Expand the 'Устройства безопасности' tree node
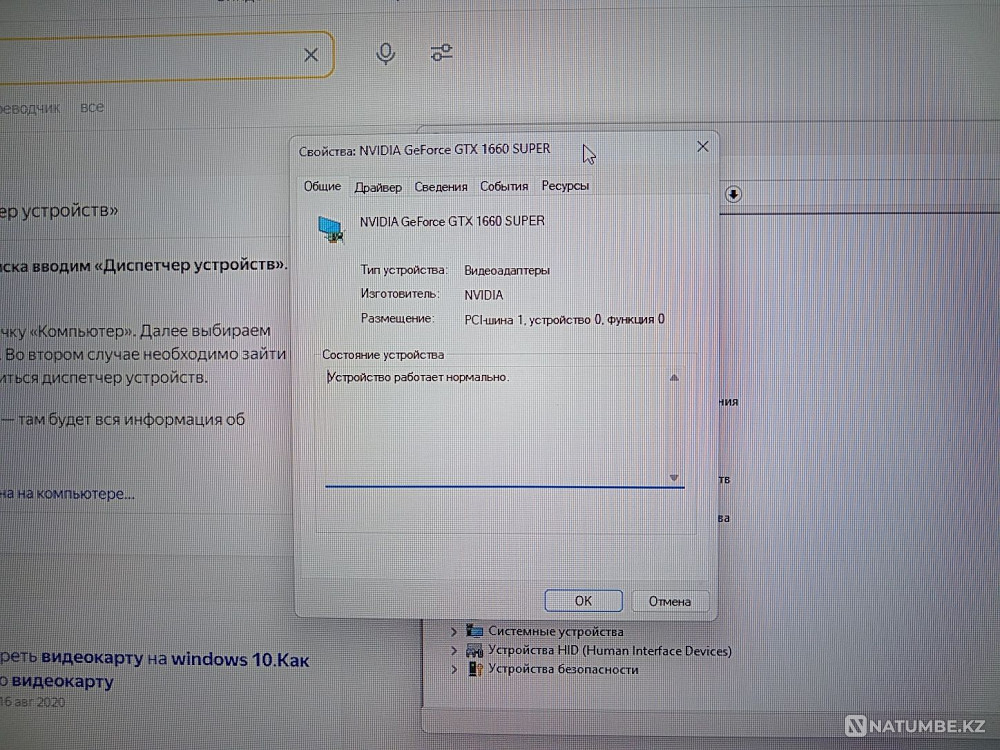 click(x=453, y=670)
